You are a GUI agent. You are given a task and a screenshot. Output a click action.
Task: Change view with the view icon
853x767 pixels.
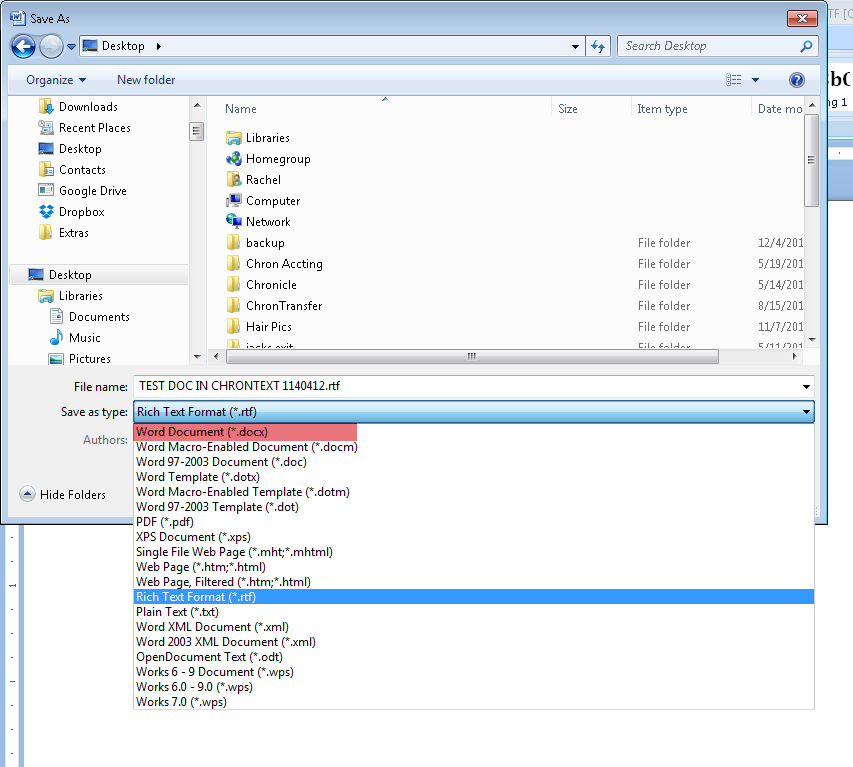click(733, 80)
